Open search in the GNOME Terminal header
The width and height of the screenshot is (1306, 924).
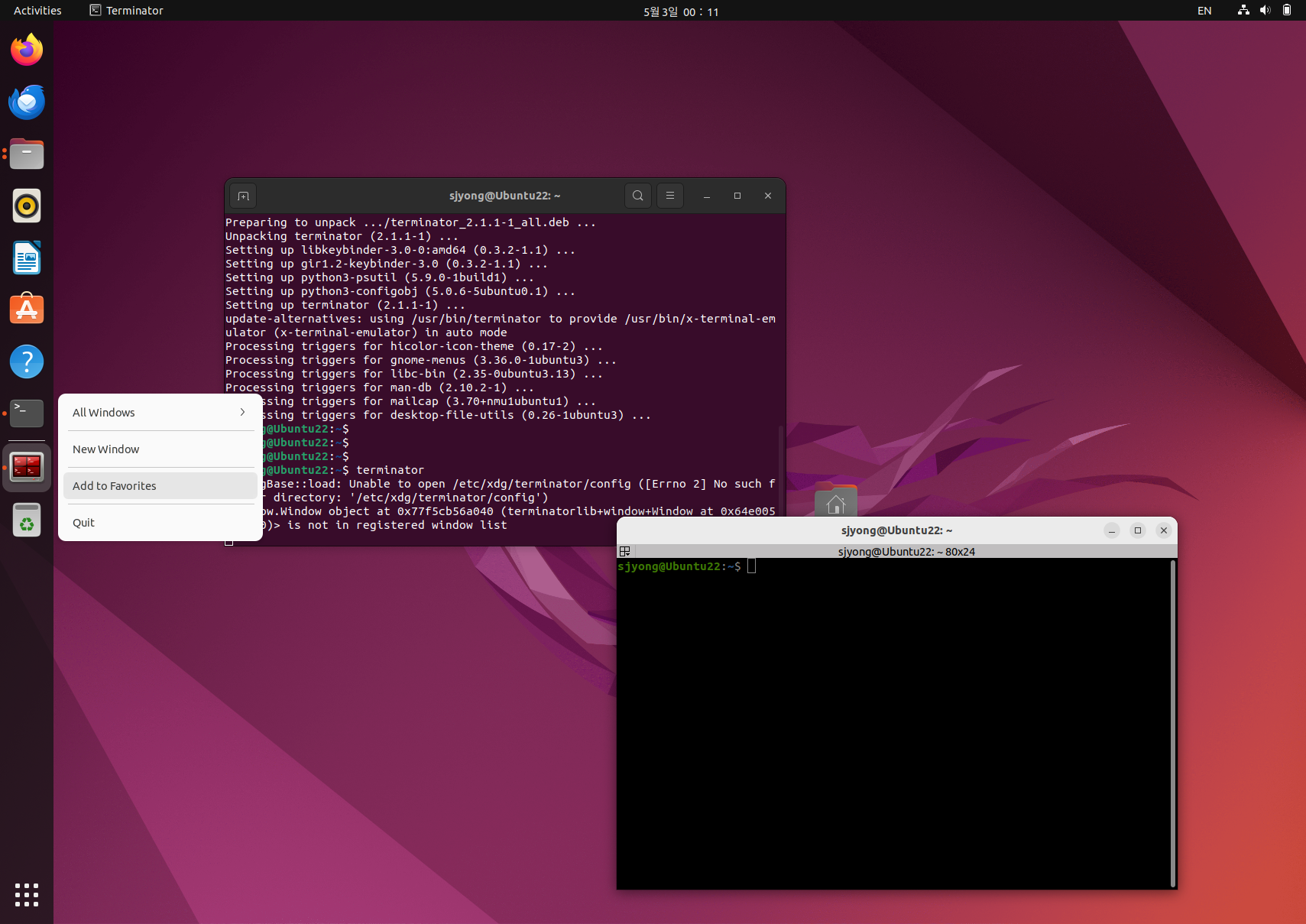[638, 196]
